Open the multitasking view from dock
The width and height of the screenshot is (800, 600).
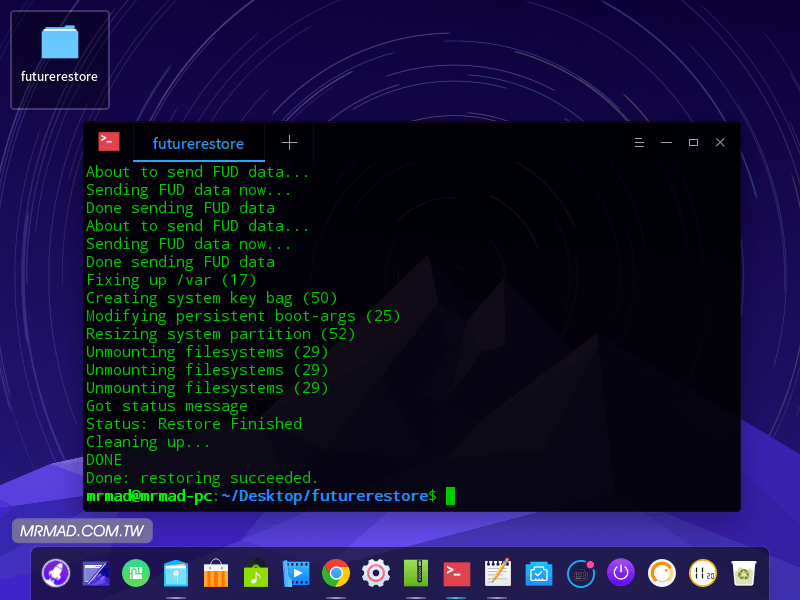click(x=96, y=573)
